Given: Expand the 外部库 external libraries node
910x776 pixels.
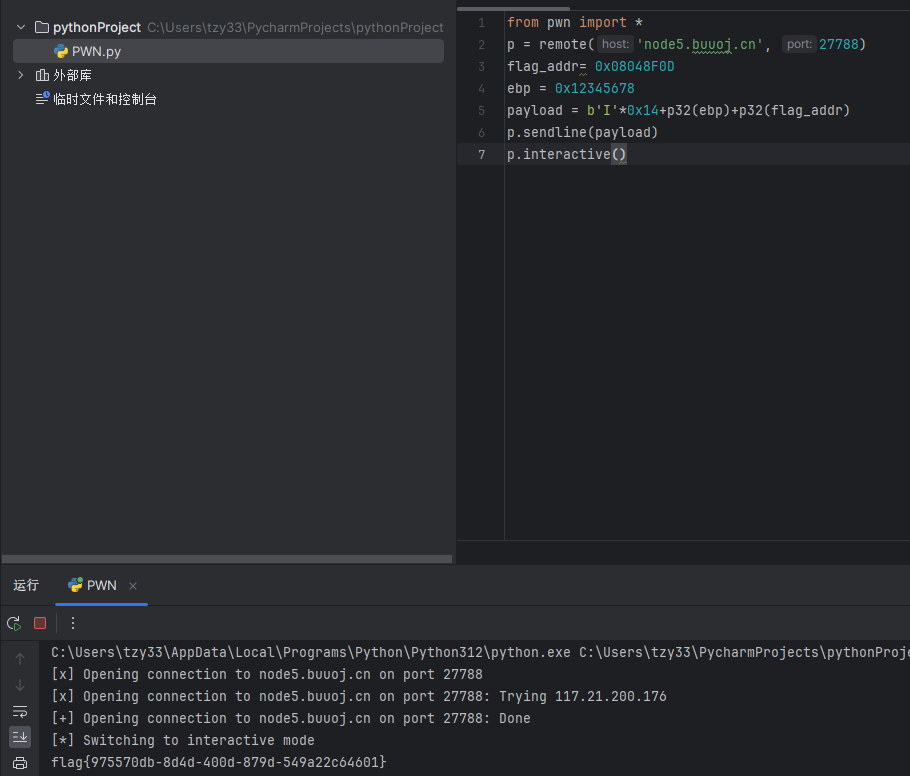Looking at the screenshot, I should (x=21, y=75).
